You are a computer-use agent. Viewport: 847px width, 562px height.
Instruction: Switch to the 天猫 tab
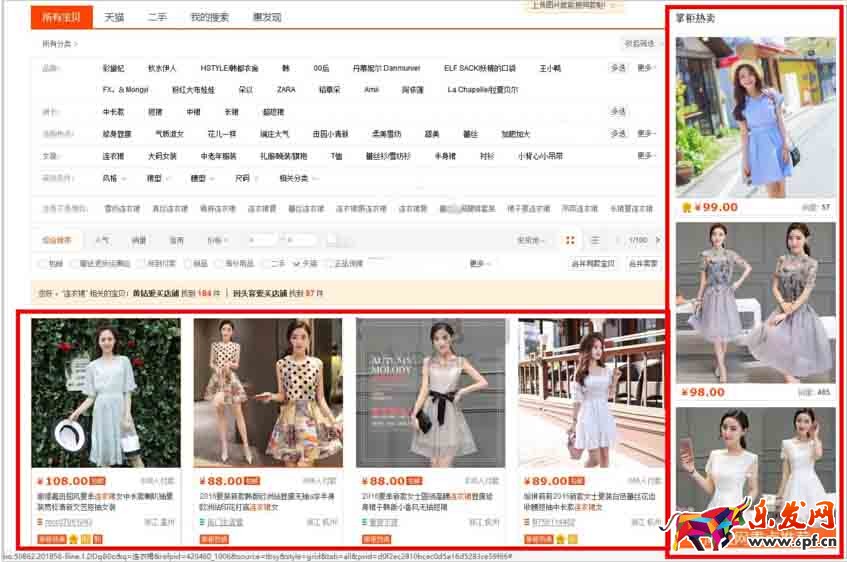point(114,18)
